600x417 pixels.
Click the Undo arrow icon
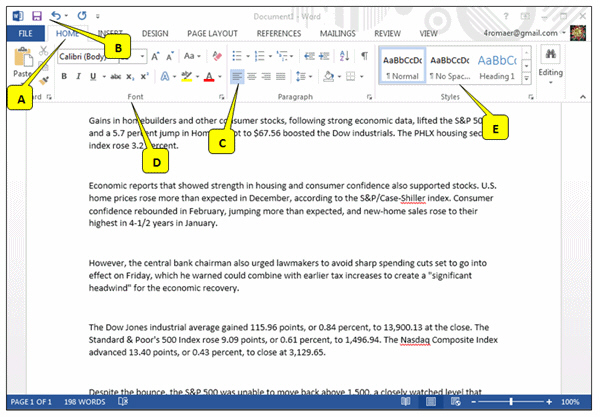click(56, 16)
